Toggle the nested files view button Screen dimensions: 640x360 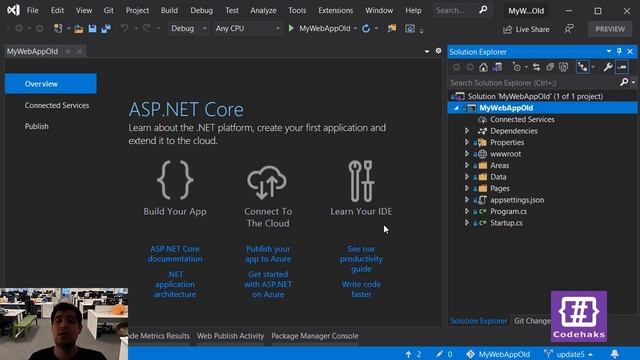pos(582,67)
